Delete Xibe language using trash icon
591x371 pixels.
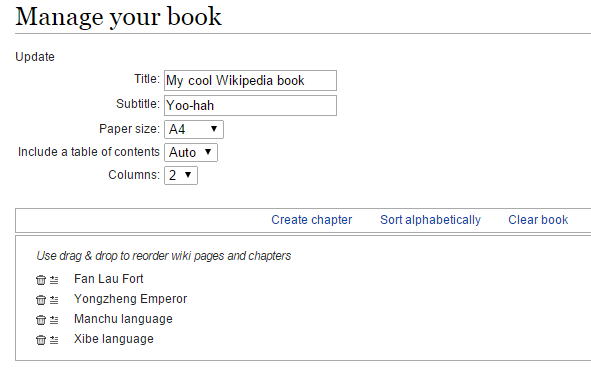coord(41,340)
